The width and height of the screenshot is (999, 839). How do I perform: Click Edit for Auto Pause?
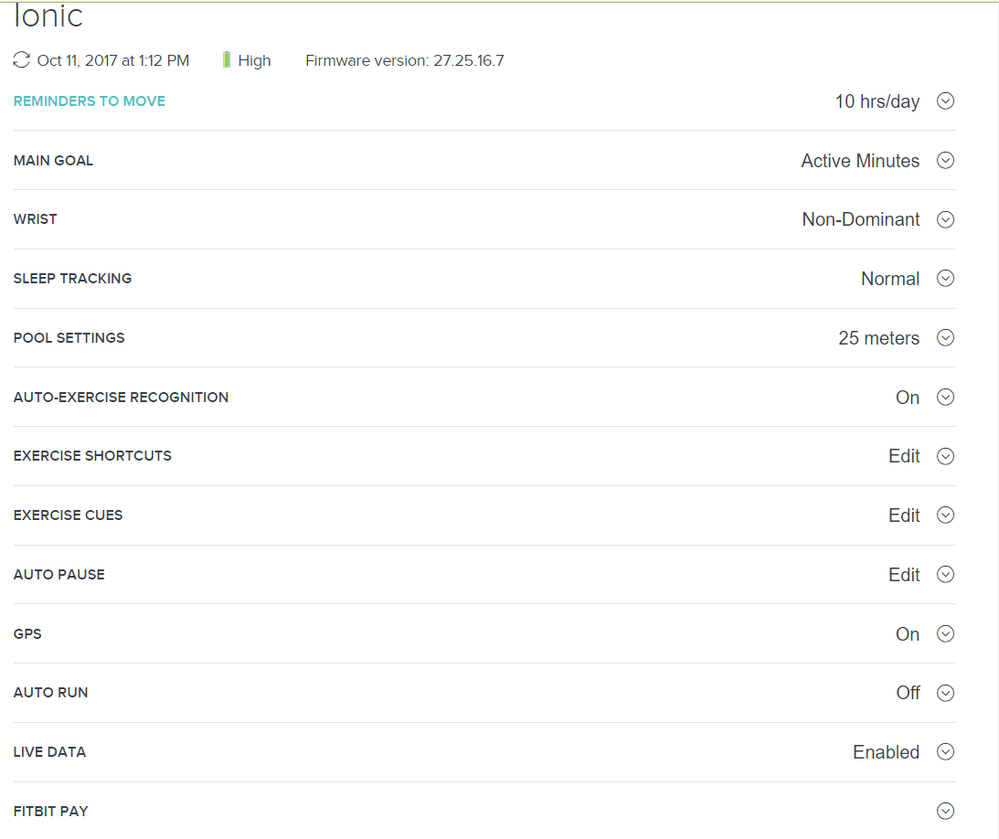point(904,575)
